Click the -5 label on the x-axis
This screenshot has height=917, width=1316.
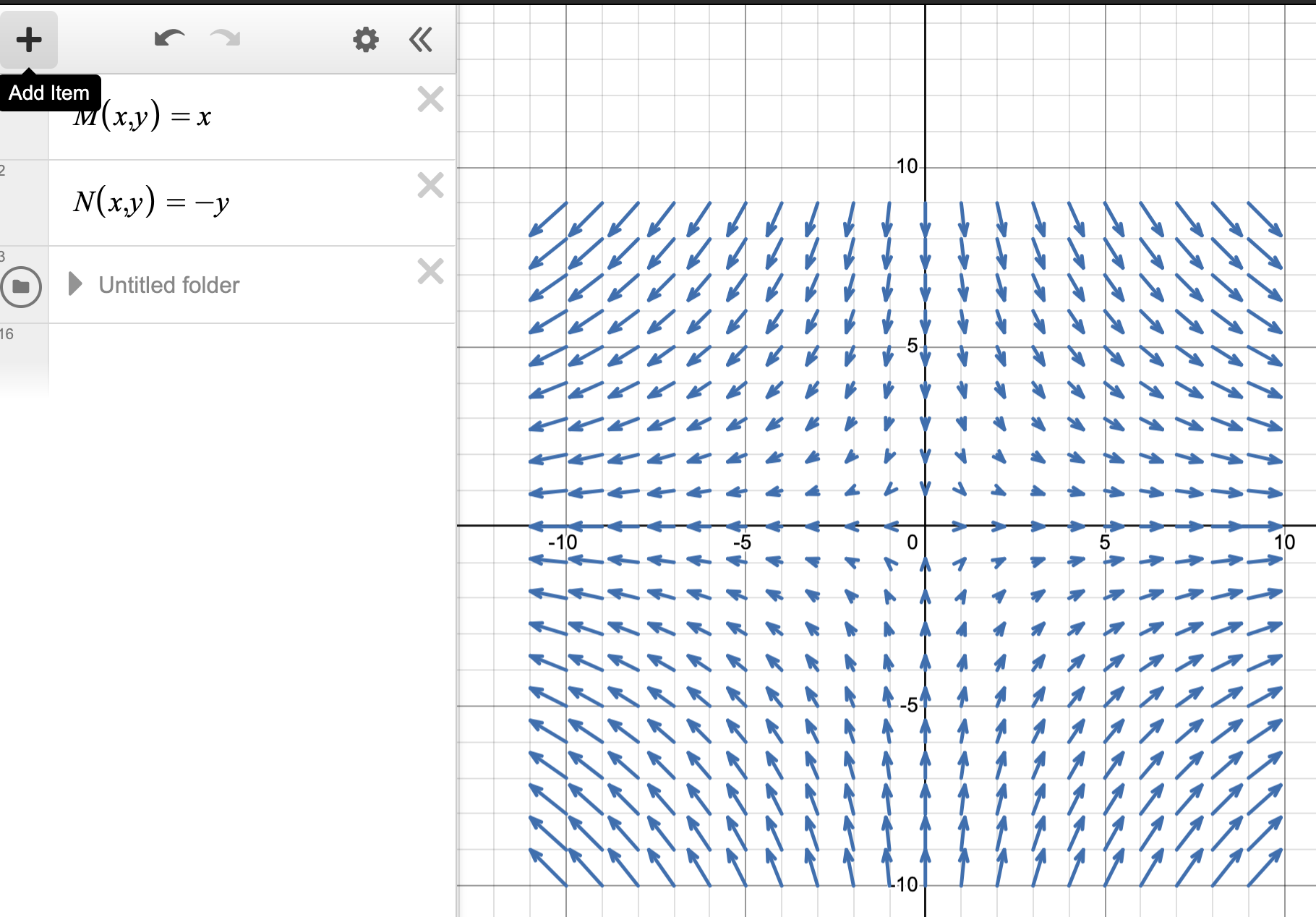click(x=741, y=542)
